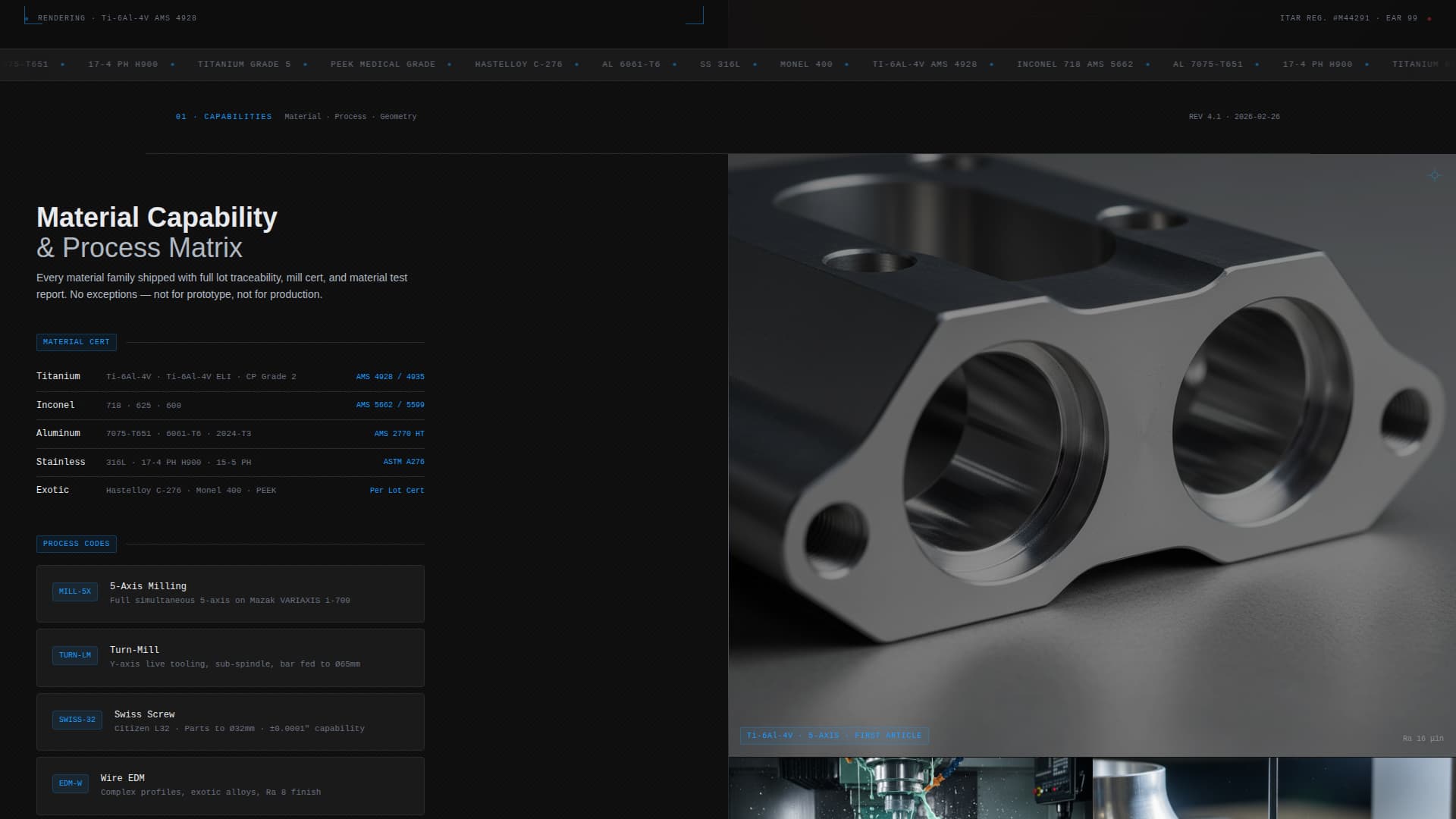1456x819 pixels.
Task: Select PEEK MEDICAL GRADE in the material ticker
Action: tap(383, 64)
